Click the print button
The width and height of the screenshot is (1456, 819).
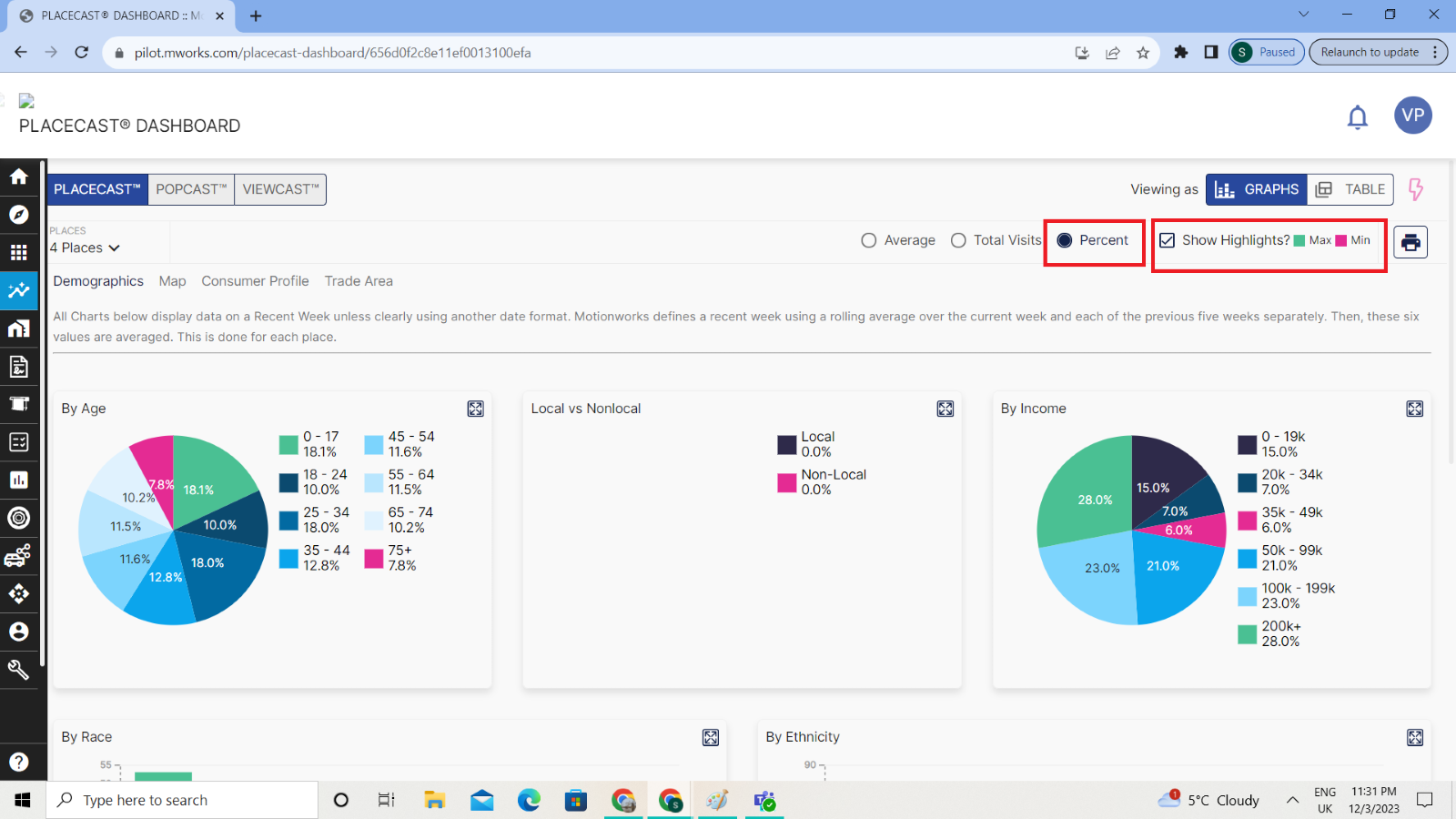point(1410,242)
